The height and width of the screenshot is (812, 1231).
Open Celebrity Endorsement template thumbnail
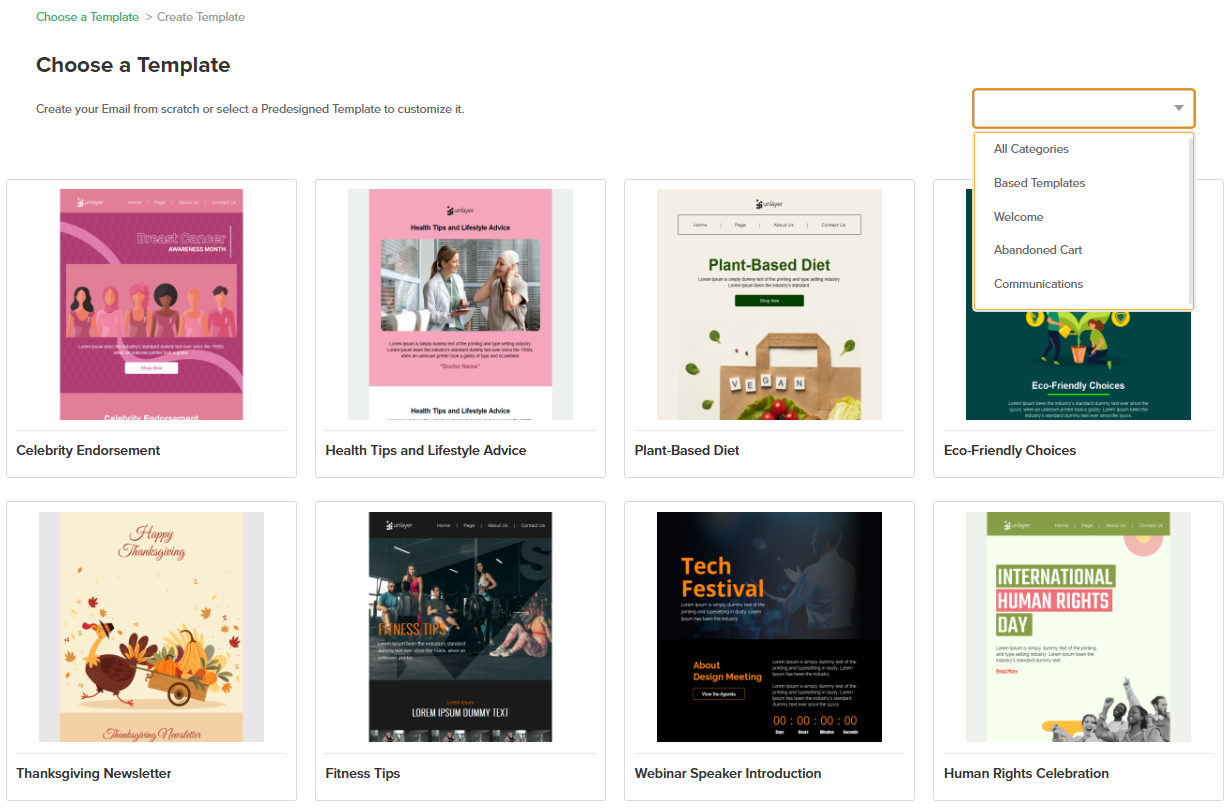(x=151, y=304)
